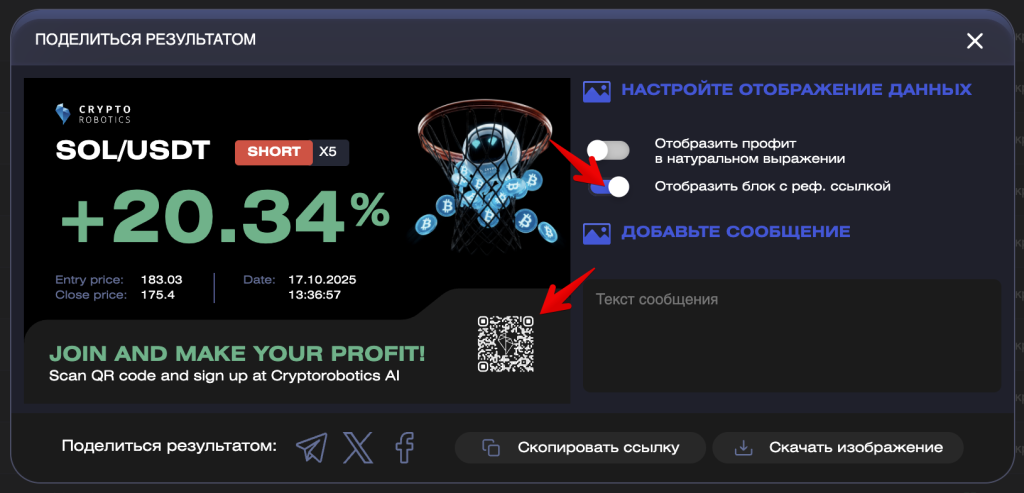Screen dimensions: 1024x493
Task: Click the copy icon in "Скопировать ссылку"
Action: click(x=490, y=448)
